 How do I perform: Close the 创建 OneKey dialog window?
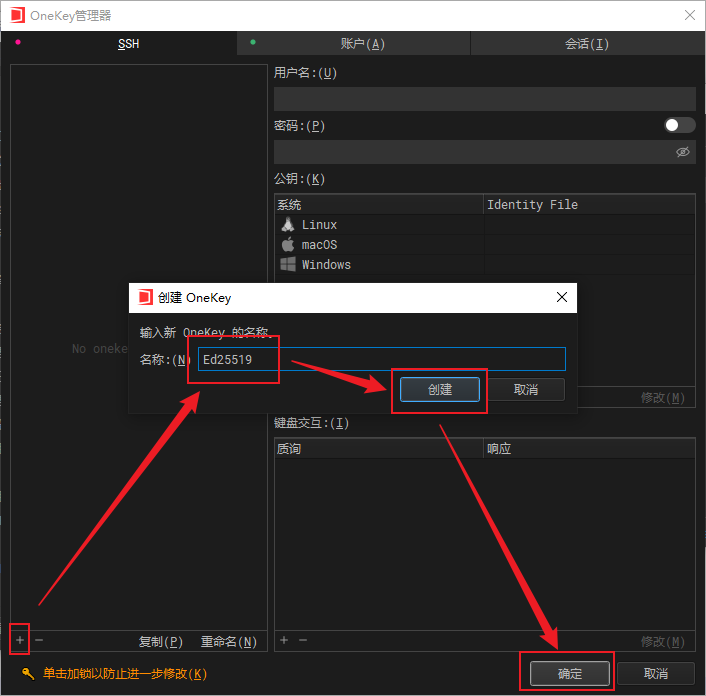[x=562, y=297]
